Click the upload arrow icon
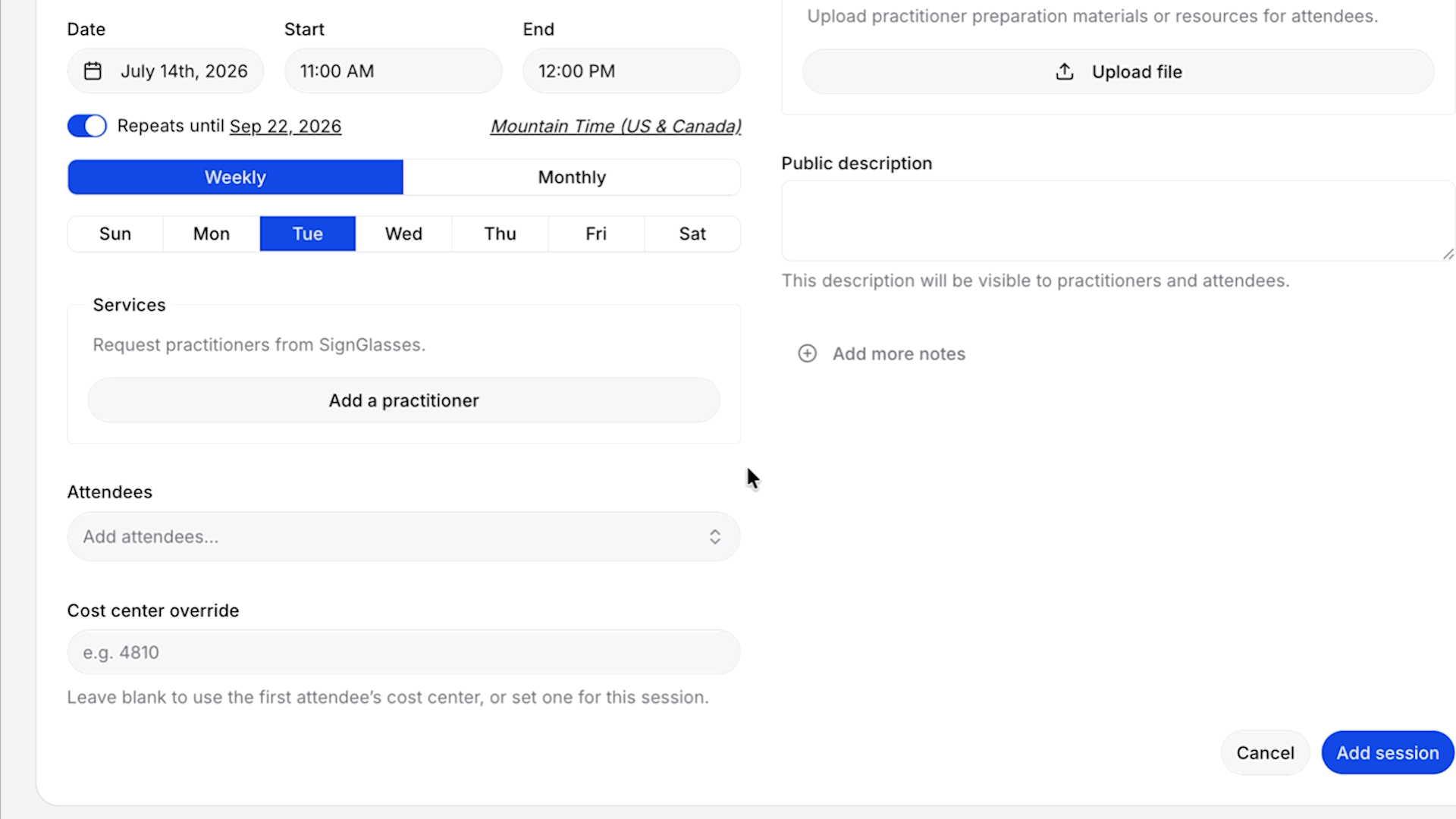 [x=1065, y=72]
